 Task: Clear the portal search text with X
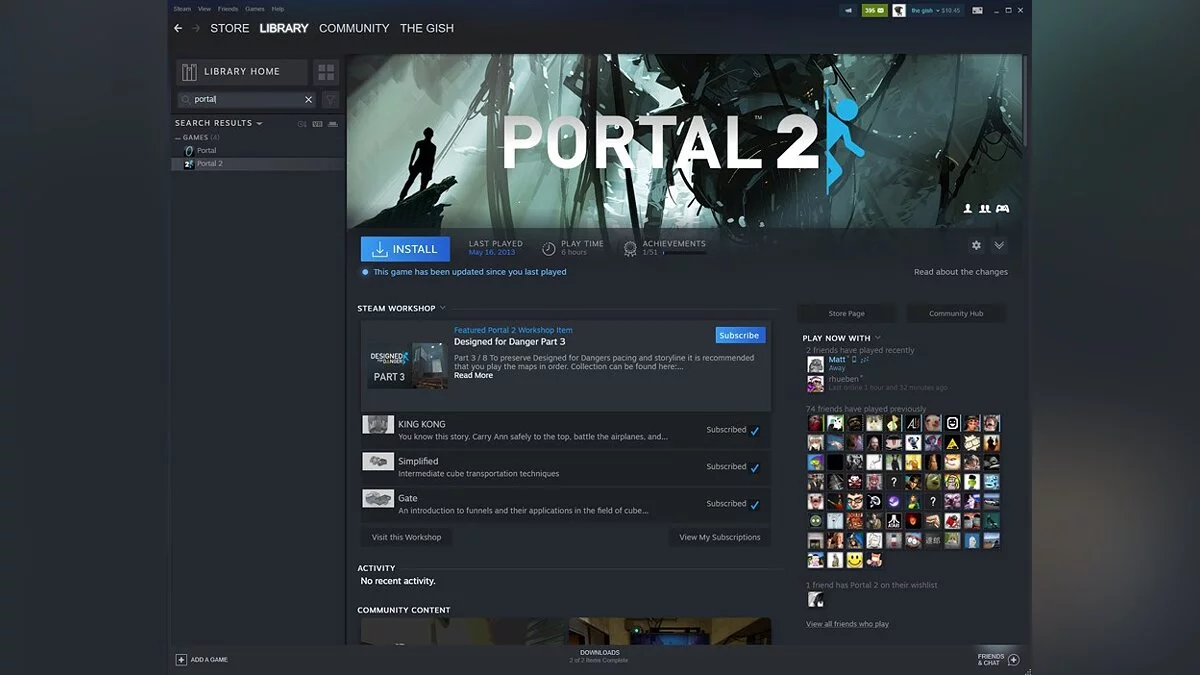(308, 99)
